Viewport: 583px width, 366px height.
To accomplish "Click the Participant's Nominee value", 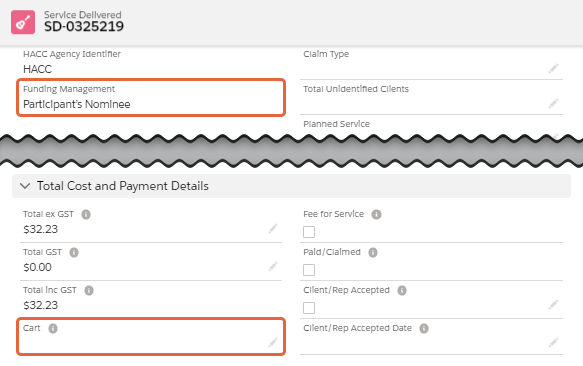I will [77, 104].
